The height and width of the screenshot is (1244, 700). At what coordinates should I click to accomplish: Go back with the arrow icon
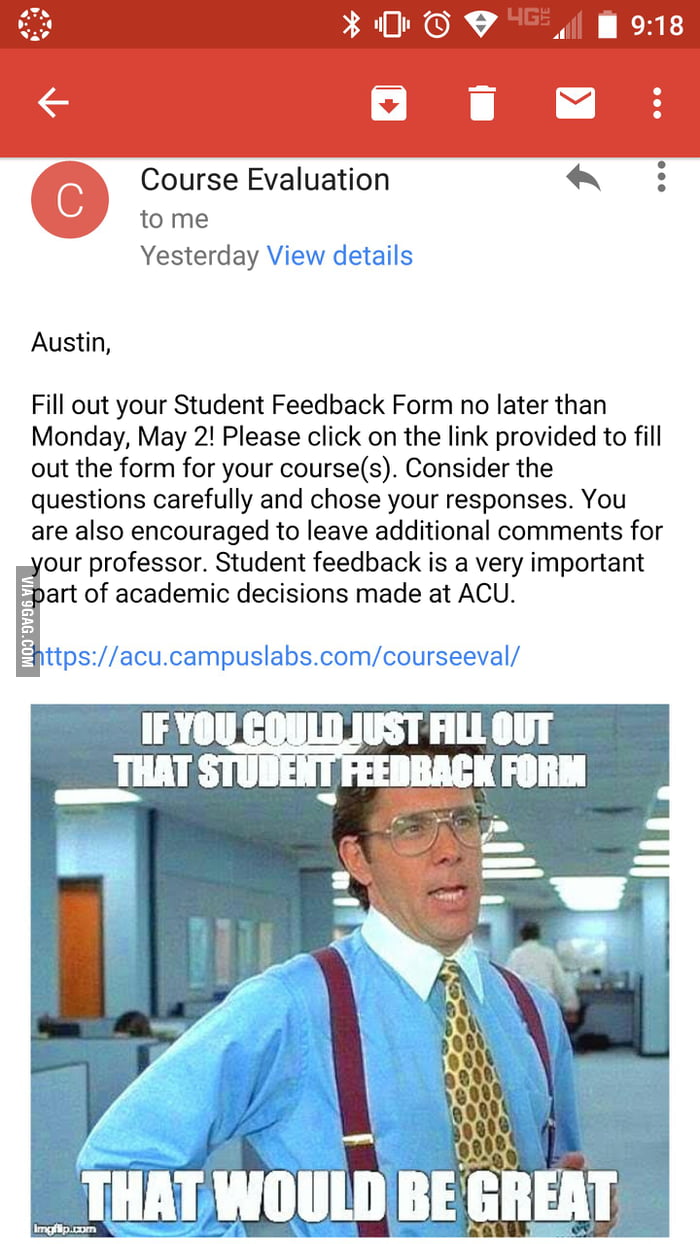click(x=53, y=102)
